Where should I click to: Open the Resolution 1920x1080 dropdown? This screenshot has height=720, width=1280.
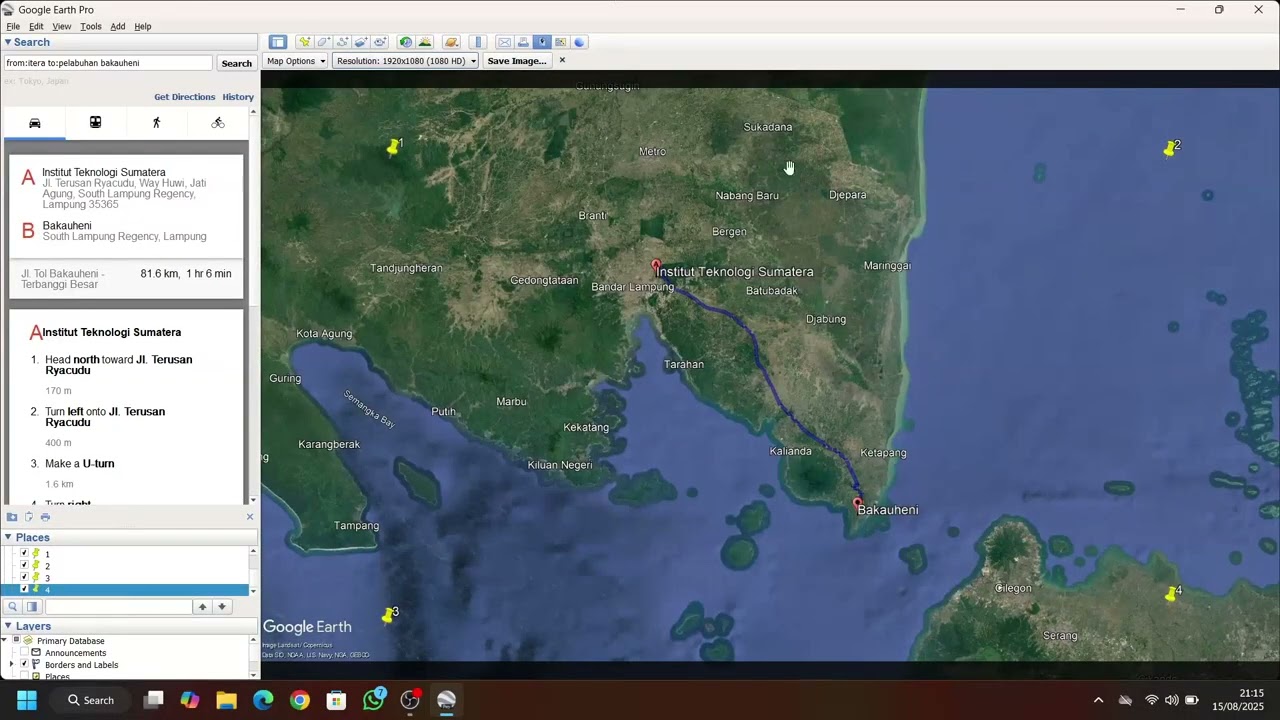click(406, 61)
